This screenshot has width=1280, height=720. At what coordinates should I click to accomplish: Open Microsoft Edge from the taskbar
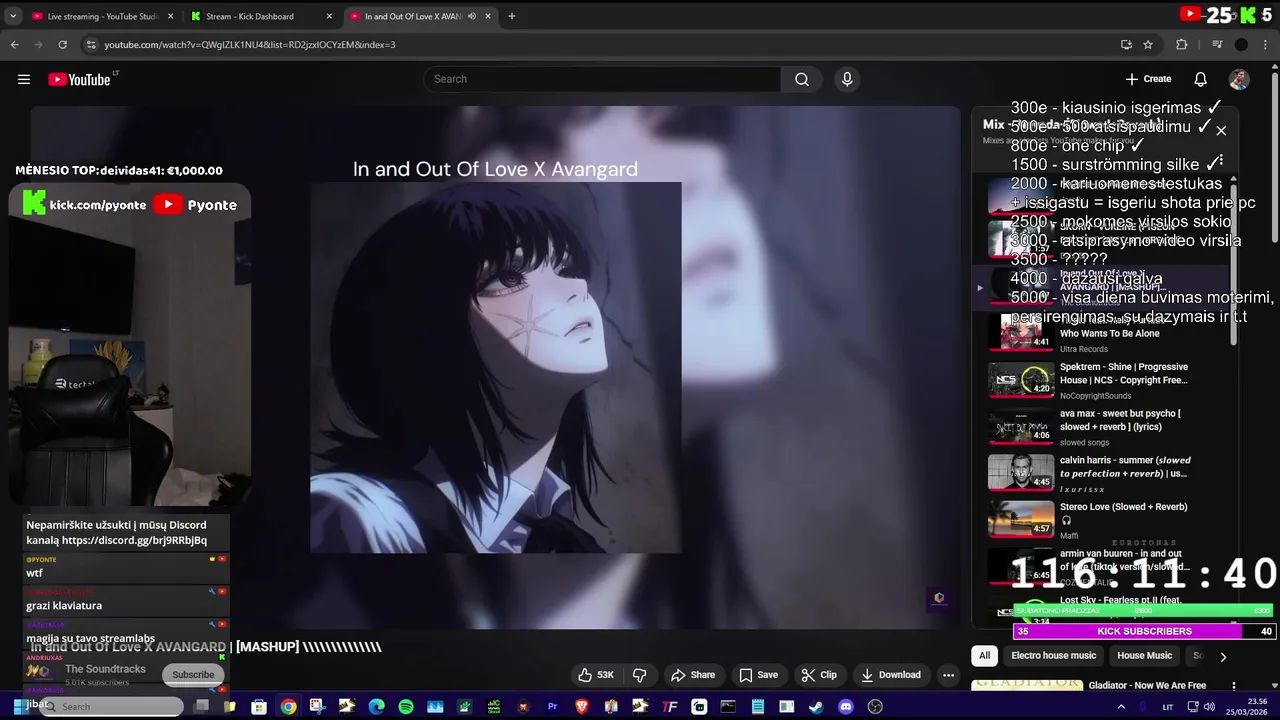coord(376,707)
